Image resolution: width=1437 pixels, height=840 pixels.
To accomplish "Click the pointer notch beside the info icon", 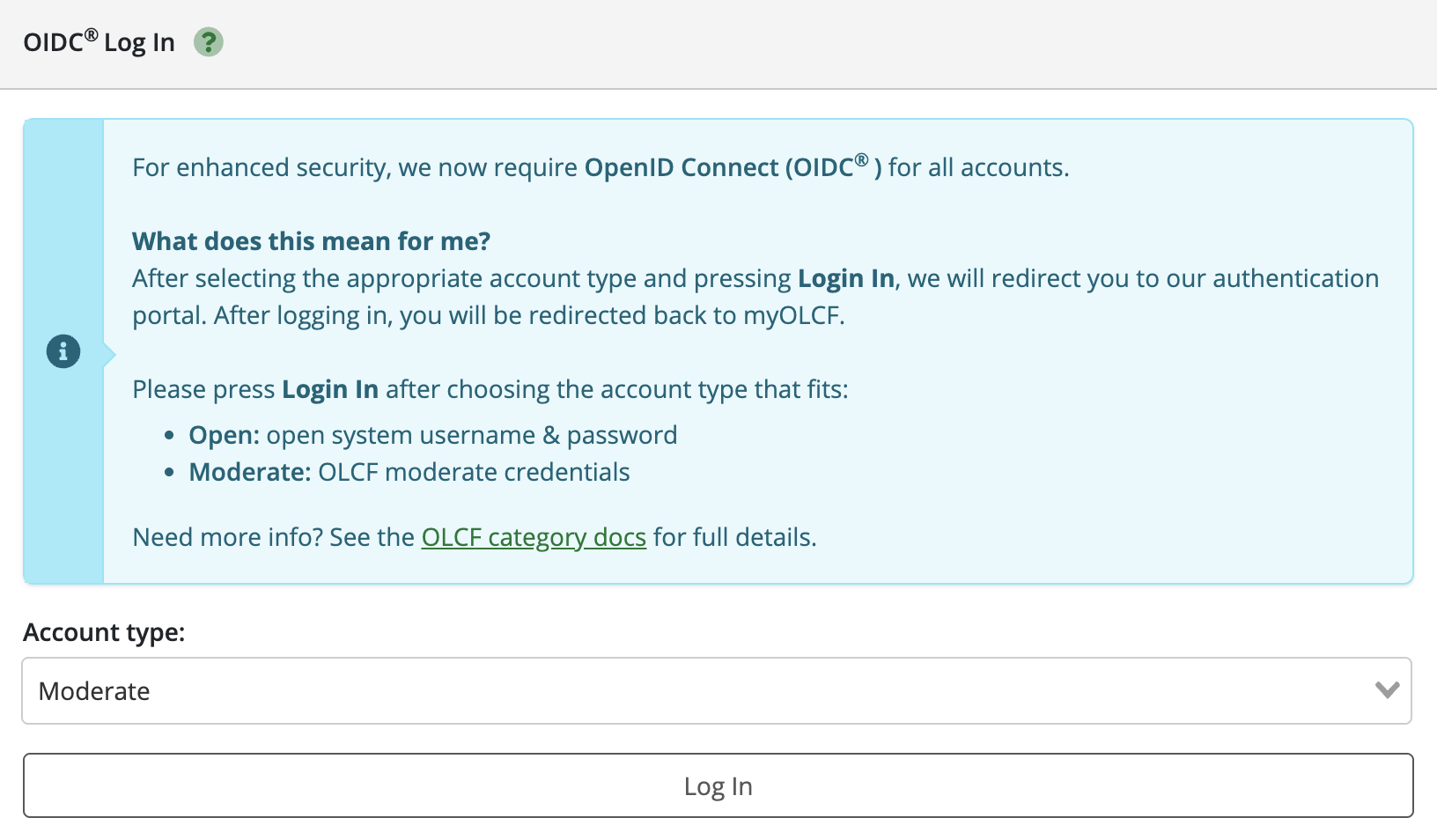I will [109, 354].
